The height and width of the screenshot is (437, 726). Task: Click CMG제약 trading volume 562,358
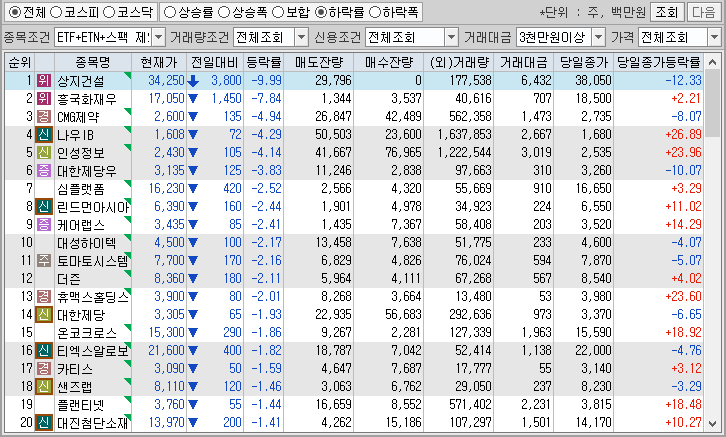tap(470, 117)
